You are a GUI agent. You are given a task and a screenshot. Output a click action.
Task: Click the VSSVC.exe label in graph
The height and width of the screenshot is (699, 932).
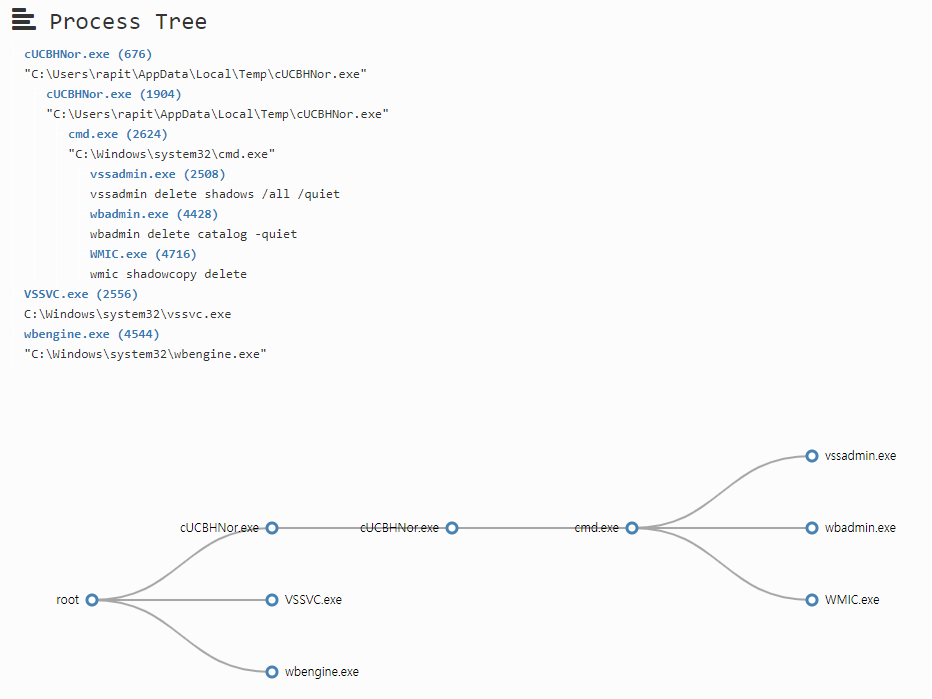point(313,600)
